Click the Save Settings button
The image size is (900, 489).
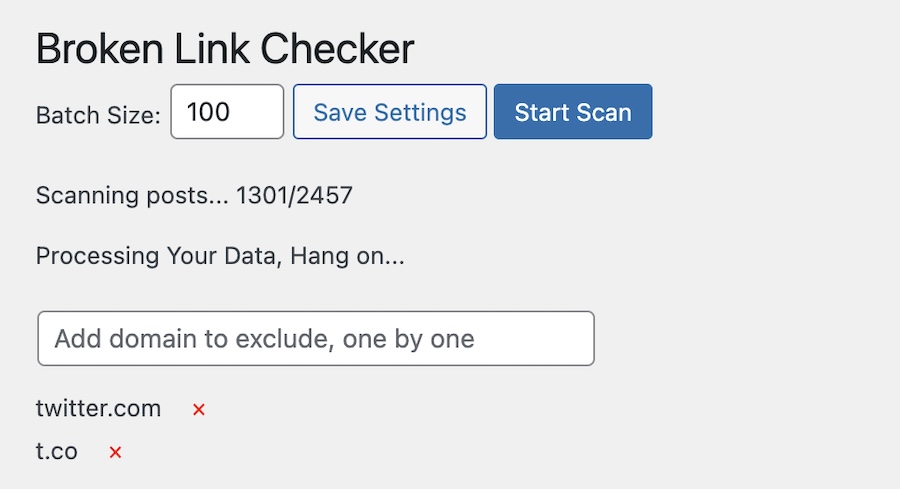click(389, 111)
